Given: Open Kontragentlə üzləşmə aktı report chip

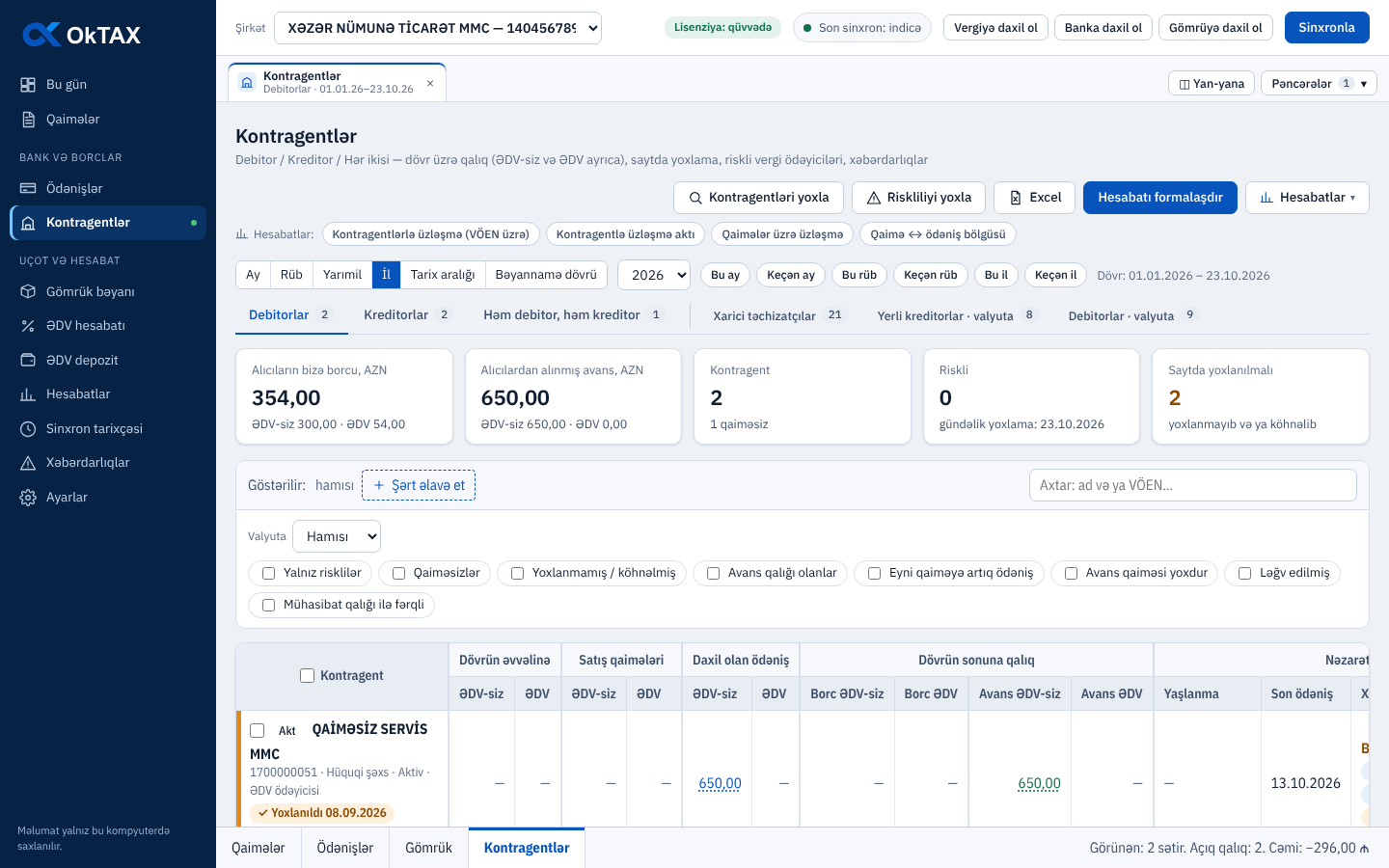Looking at the screenshot, I should tap(625, 234).
